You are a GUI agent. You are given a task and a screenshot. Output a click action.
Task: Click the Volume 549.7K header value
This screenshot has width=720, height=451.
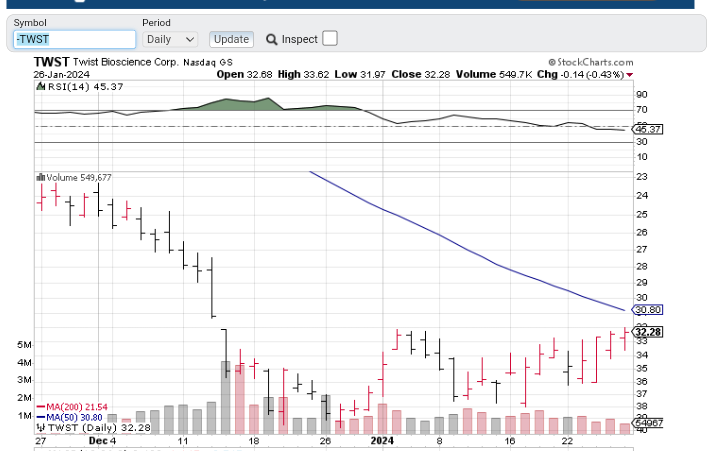tap(495, 74)
